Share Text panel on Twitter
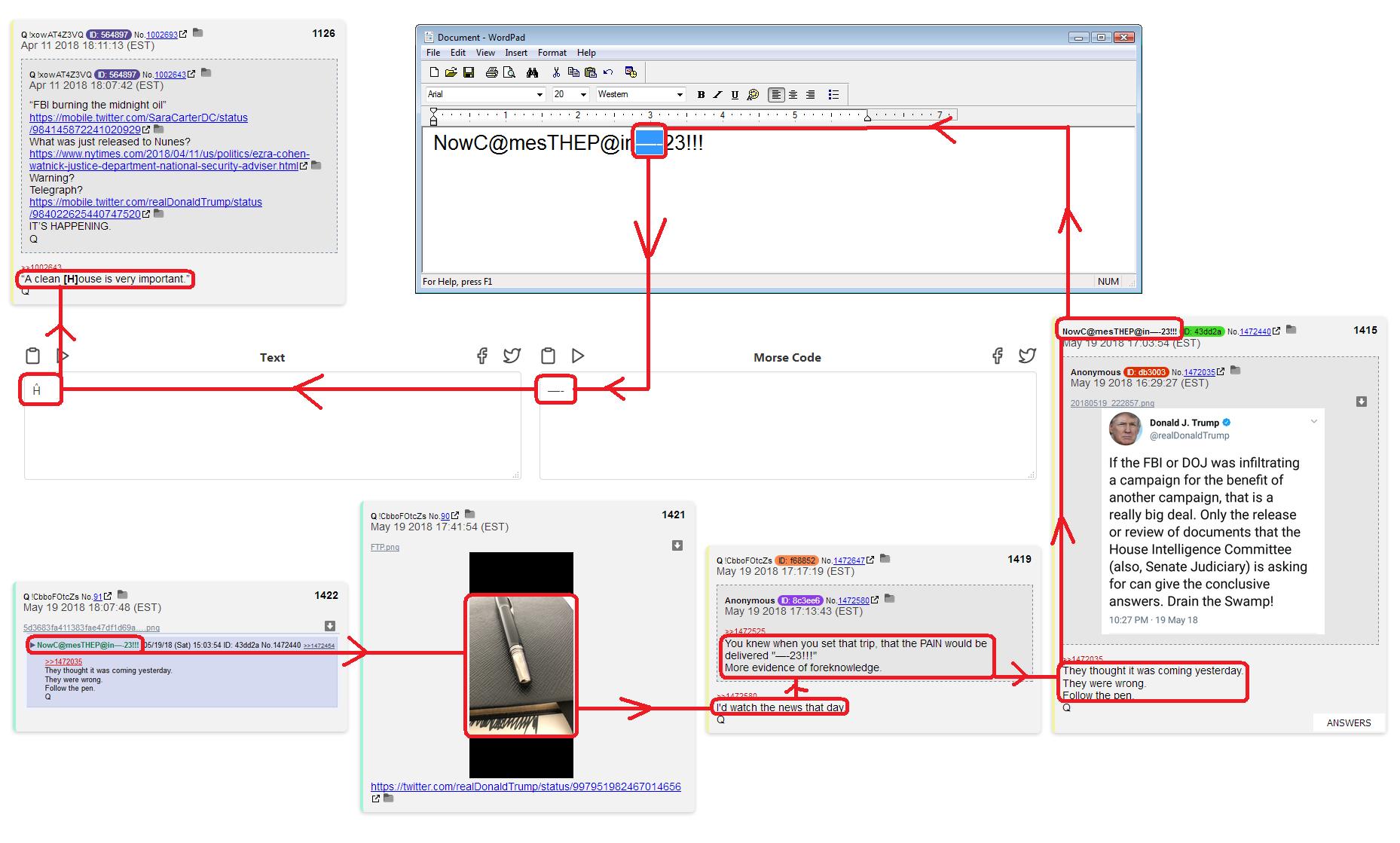This screenshot has width=1400, height=843. tap(512, 356)
